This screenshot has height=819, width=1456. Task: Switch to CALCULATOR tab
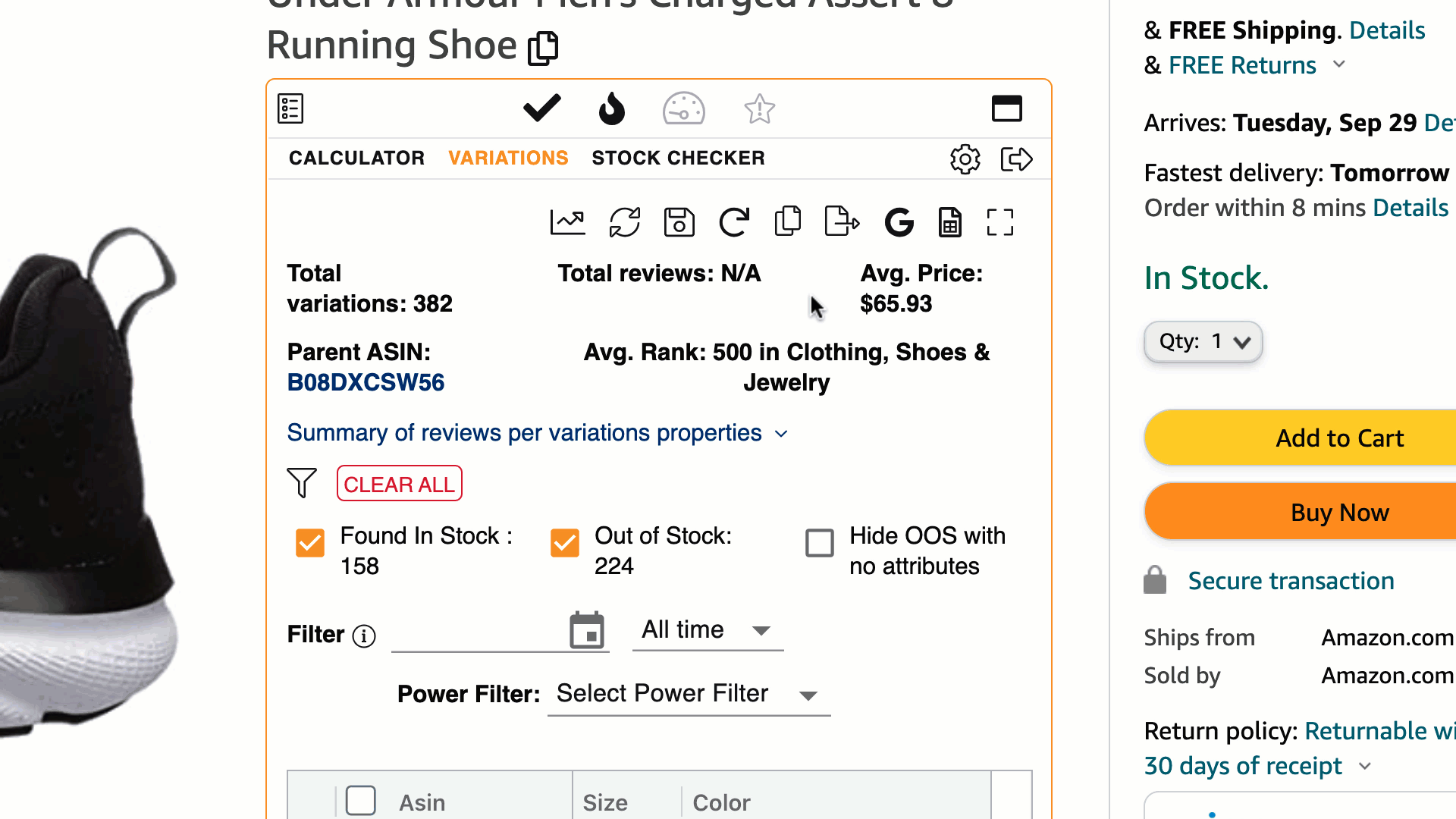click(356, 158)
